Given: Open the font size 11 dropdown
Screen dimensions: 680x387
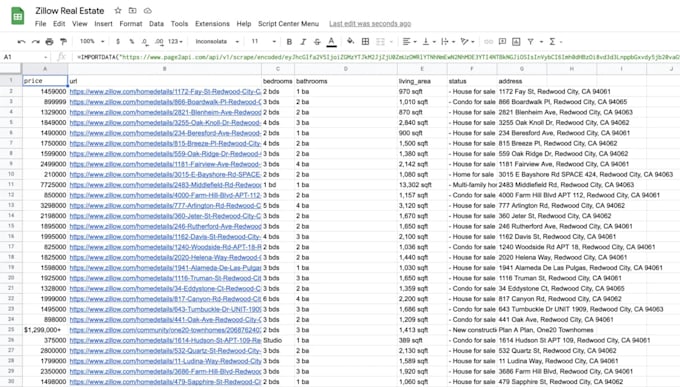Looking at the screenshot, I should (263, 42).
